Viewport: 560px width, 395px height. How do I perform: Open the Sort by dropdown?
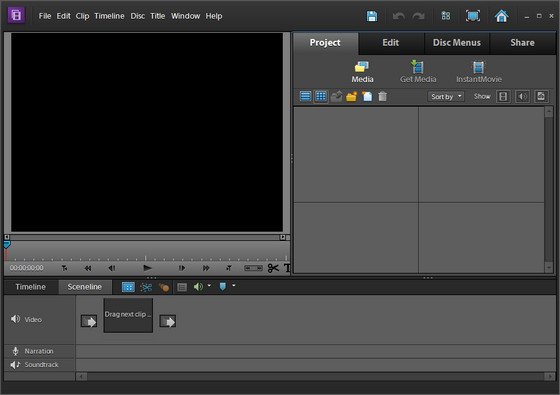click(446, 96)
